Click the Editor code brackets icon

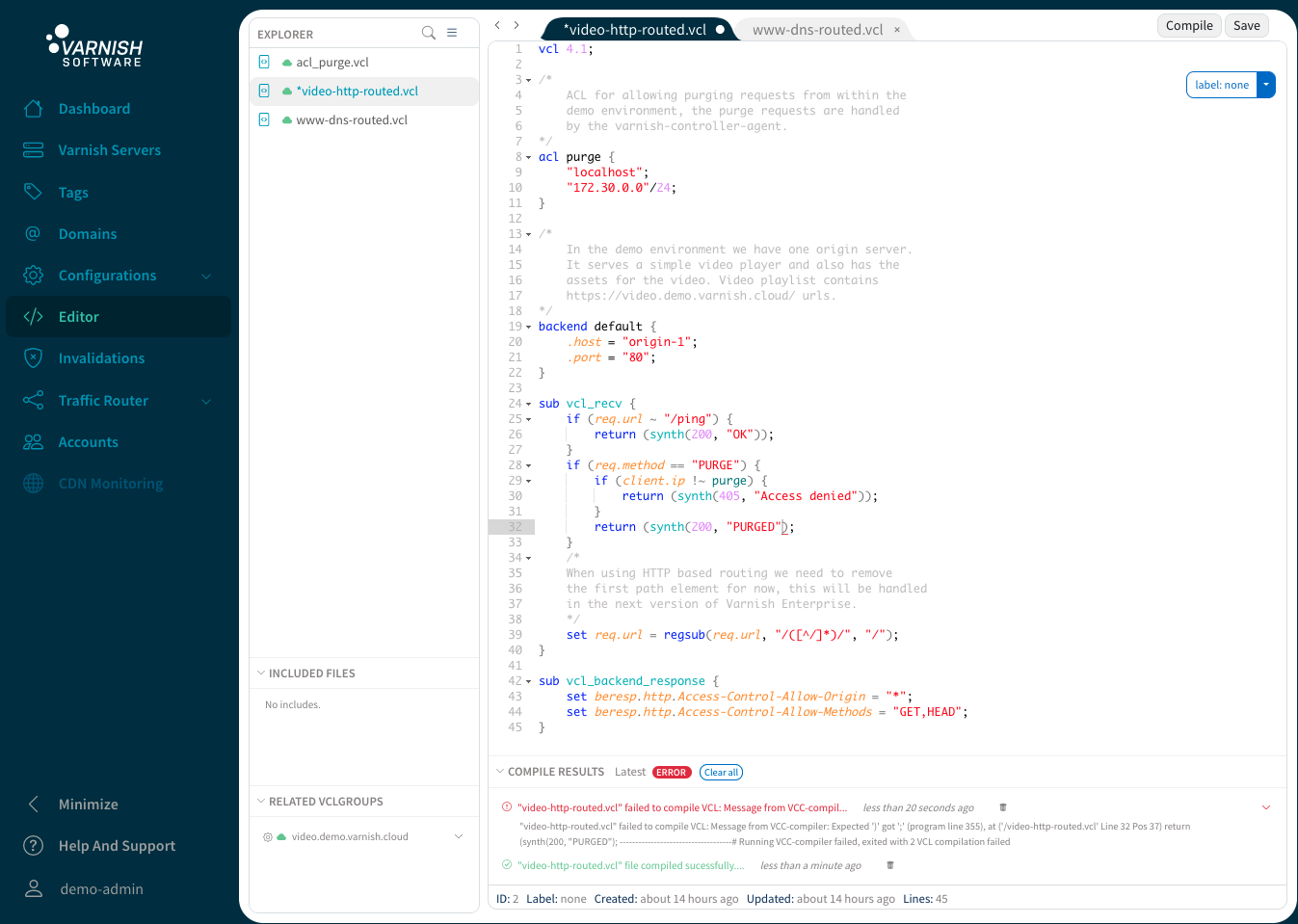(34, 316)
